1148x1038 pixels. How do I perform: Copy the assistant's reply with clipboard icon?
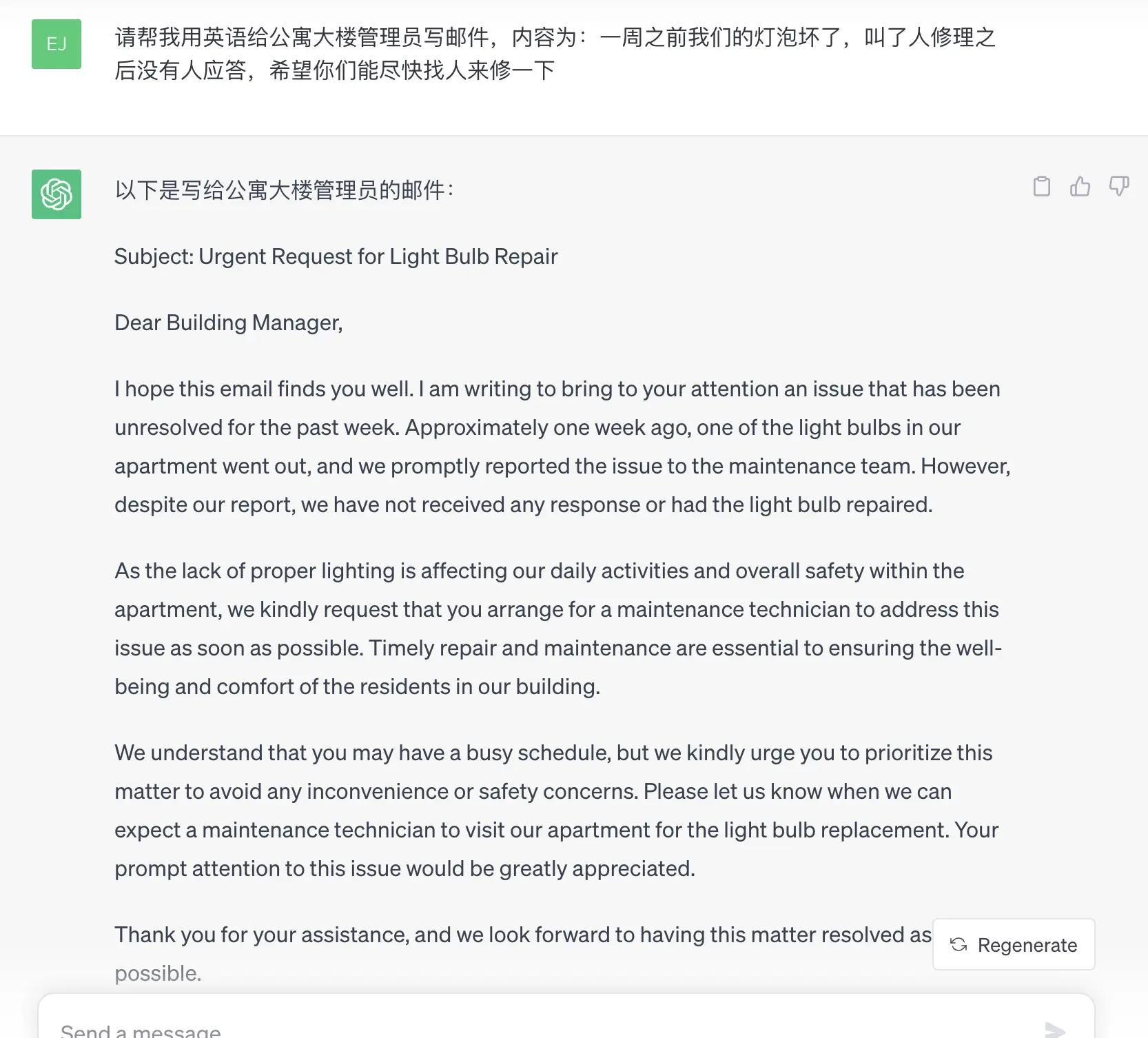[1041, 187]
